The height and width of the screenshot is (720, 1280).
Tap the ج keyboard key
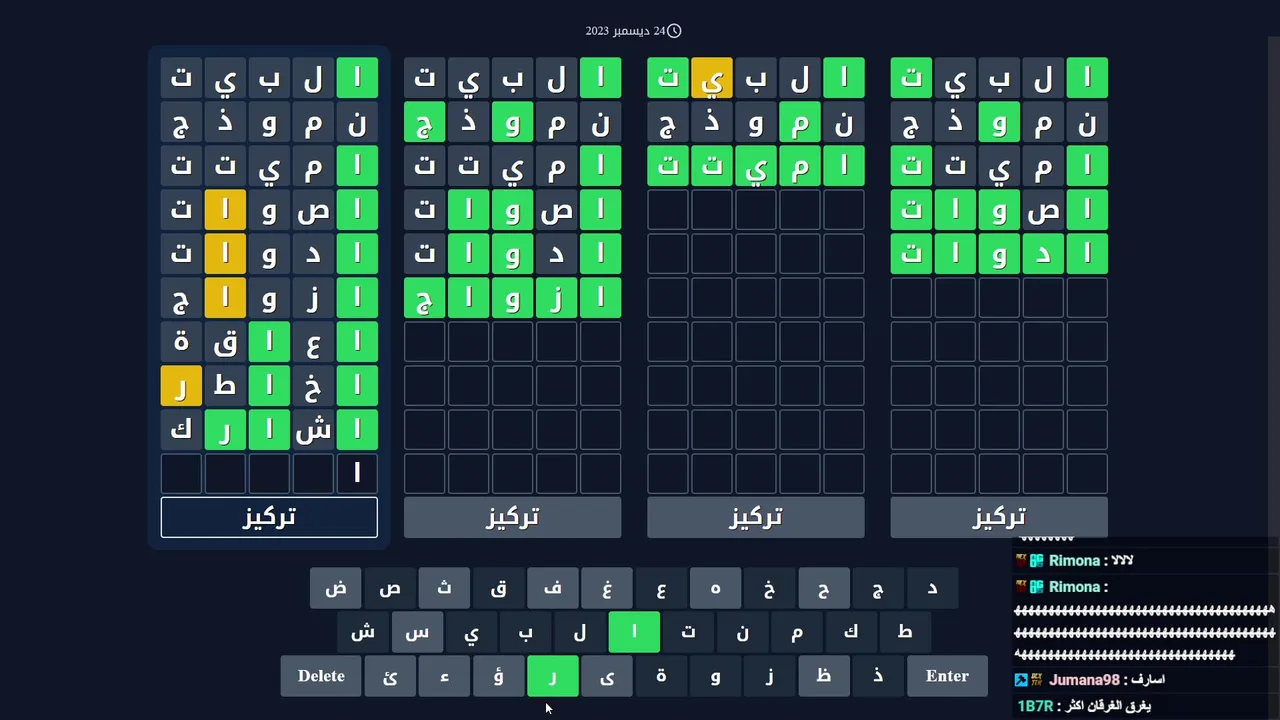click(877, 588)
